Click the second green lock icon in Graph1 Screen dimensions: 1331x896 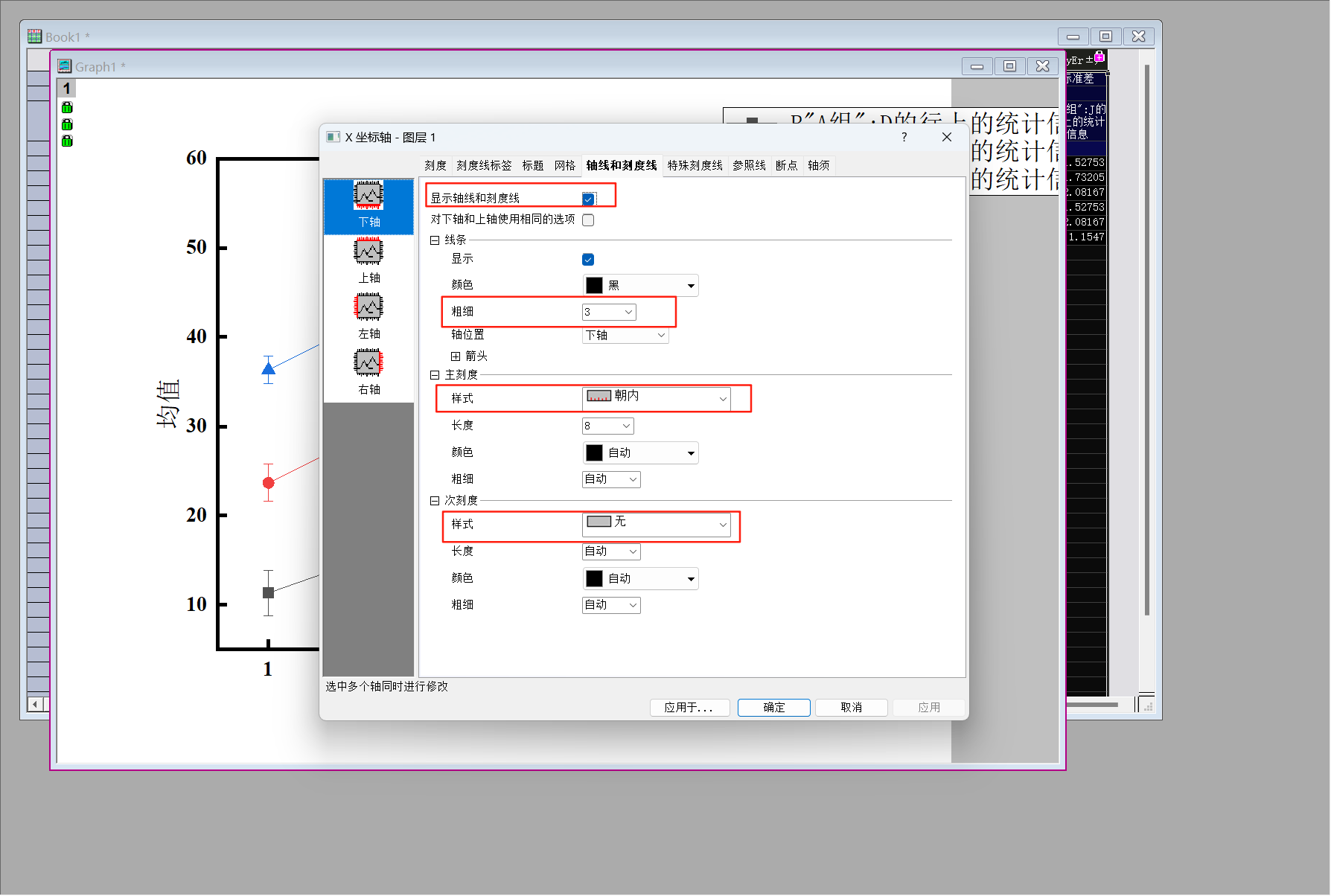click(x=67, y=124)
